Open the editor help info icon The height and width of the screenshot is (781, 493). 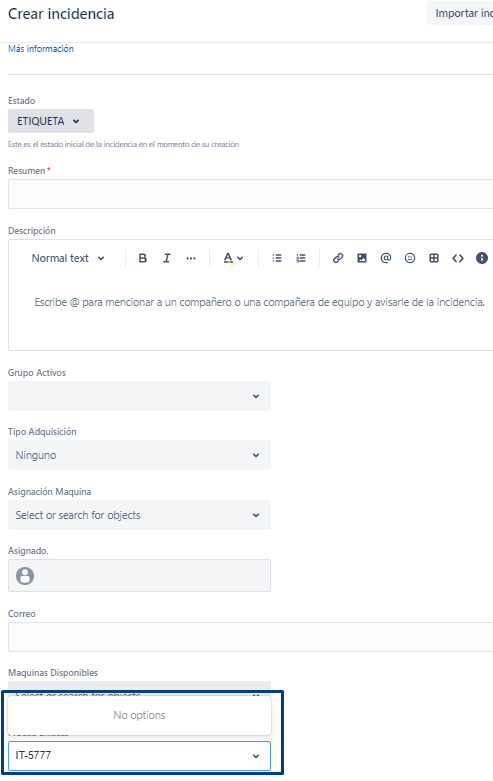(482, 258)
